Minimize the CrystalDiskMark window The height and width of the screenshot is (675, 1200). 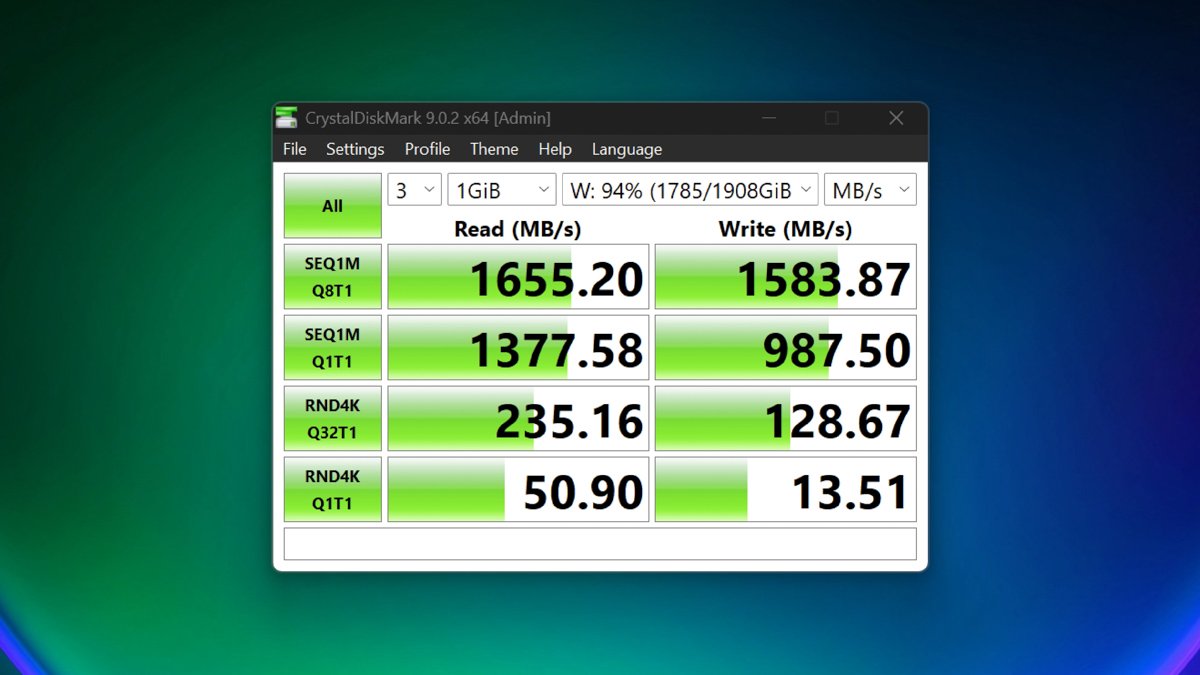[769, 118]
